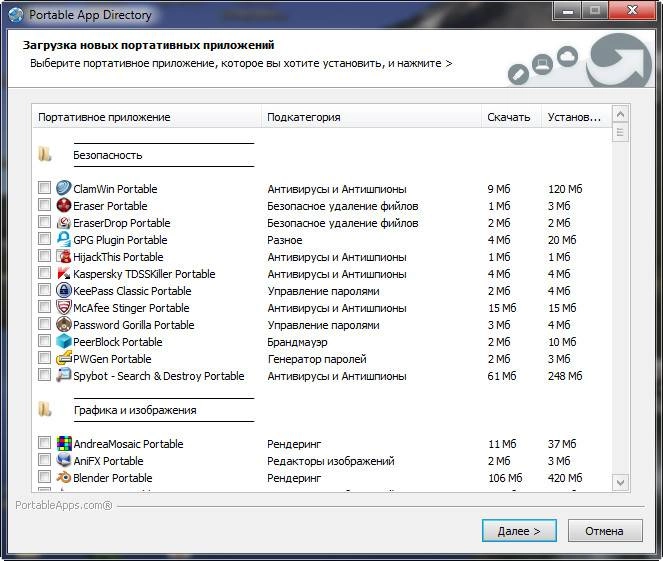Click the Eraser Portable red icon
The image size is (663, 561).
point(63,205)
